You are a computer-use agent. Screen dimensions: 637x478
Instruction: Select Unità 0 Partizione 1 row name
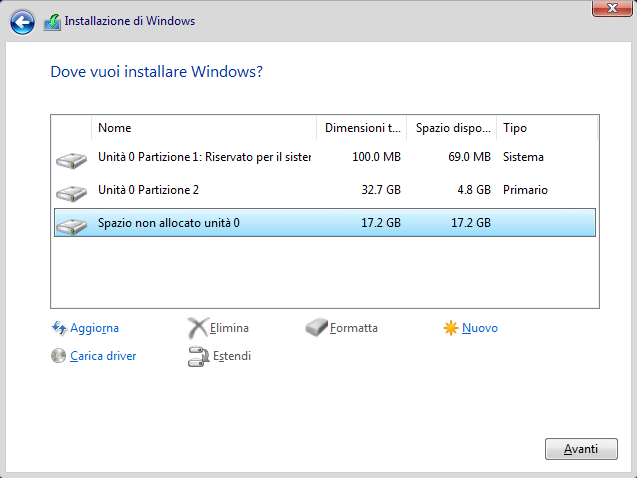tap(204, 157)
